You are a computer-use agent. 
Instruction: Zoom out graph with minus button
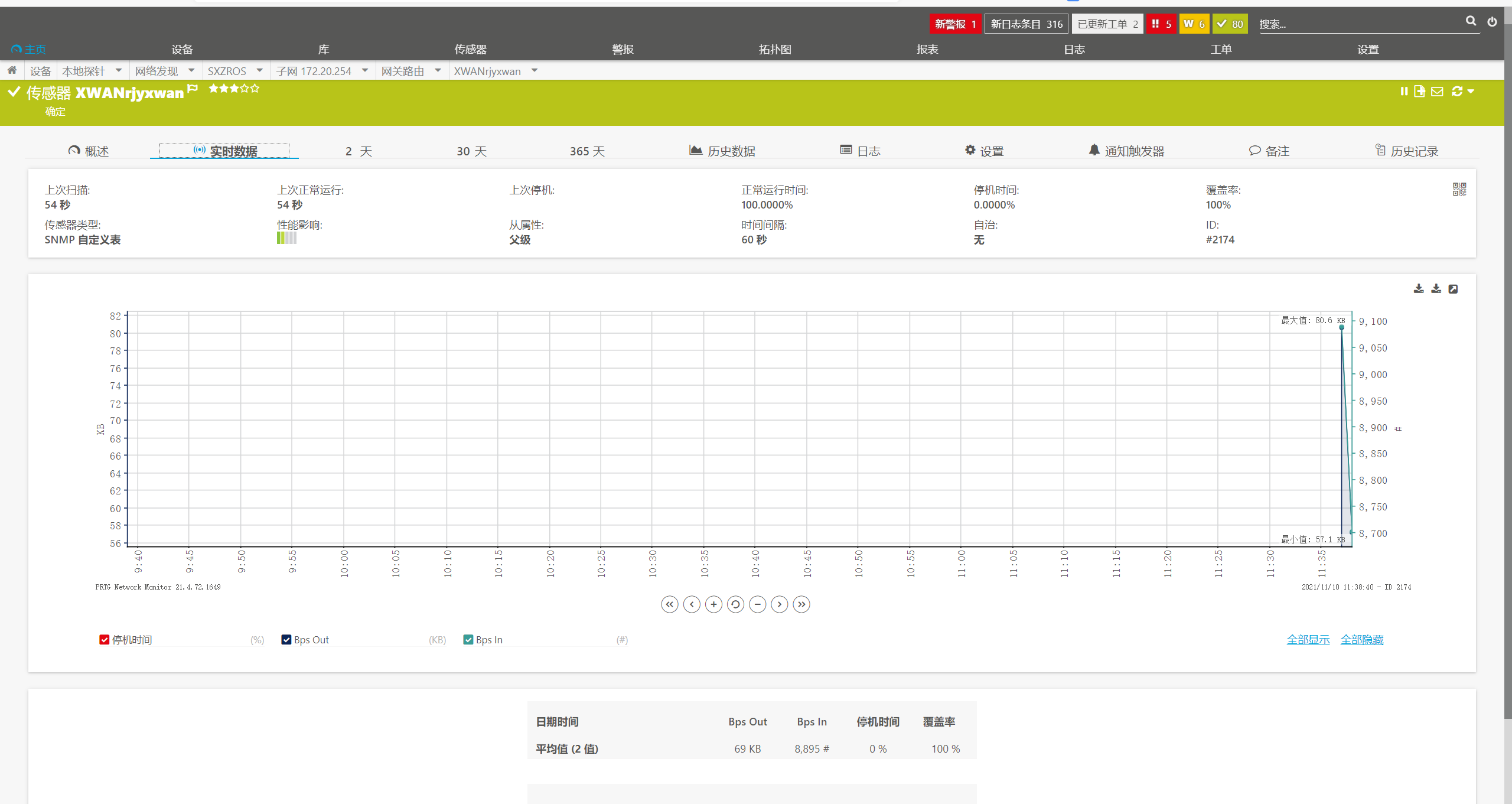[x=758, y=604]
